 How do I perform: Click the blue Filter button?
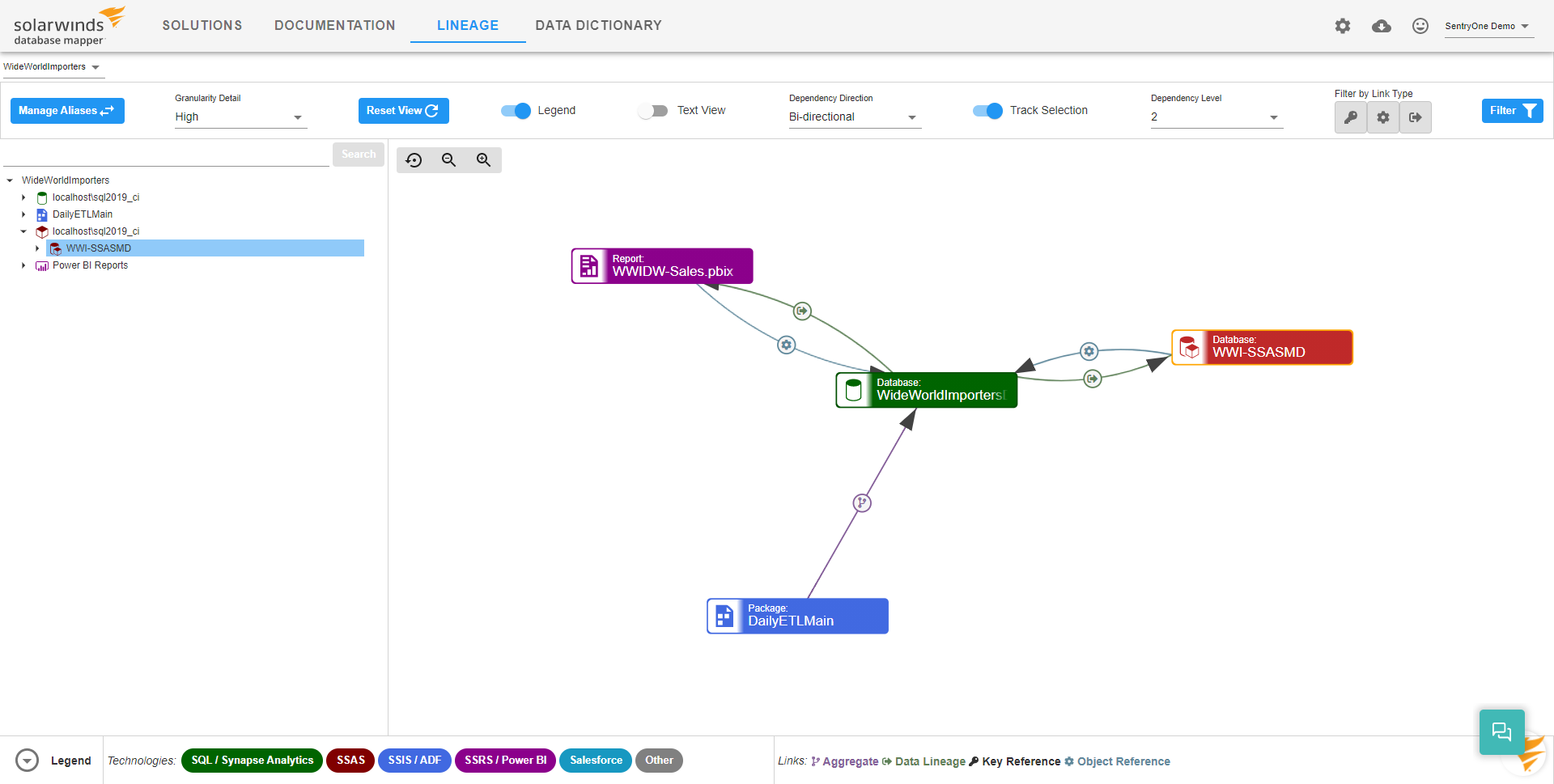coord(1512,111)
